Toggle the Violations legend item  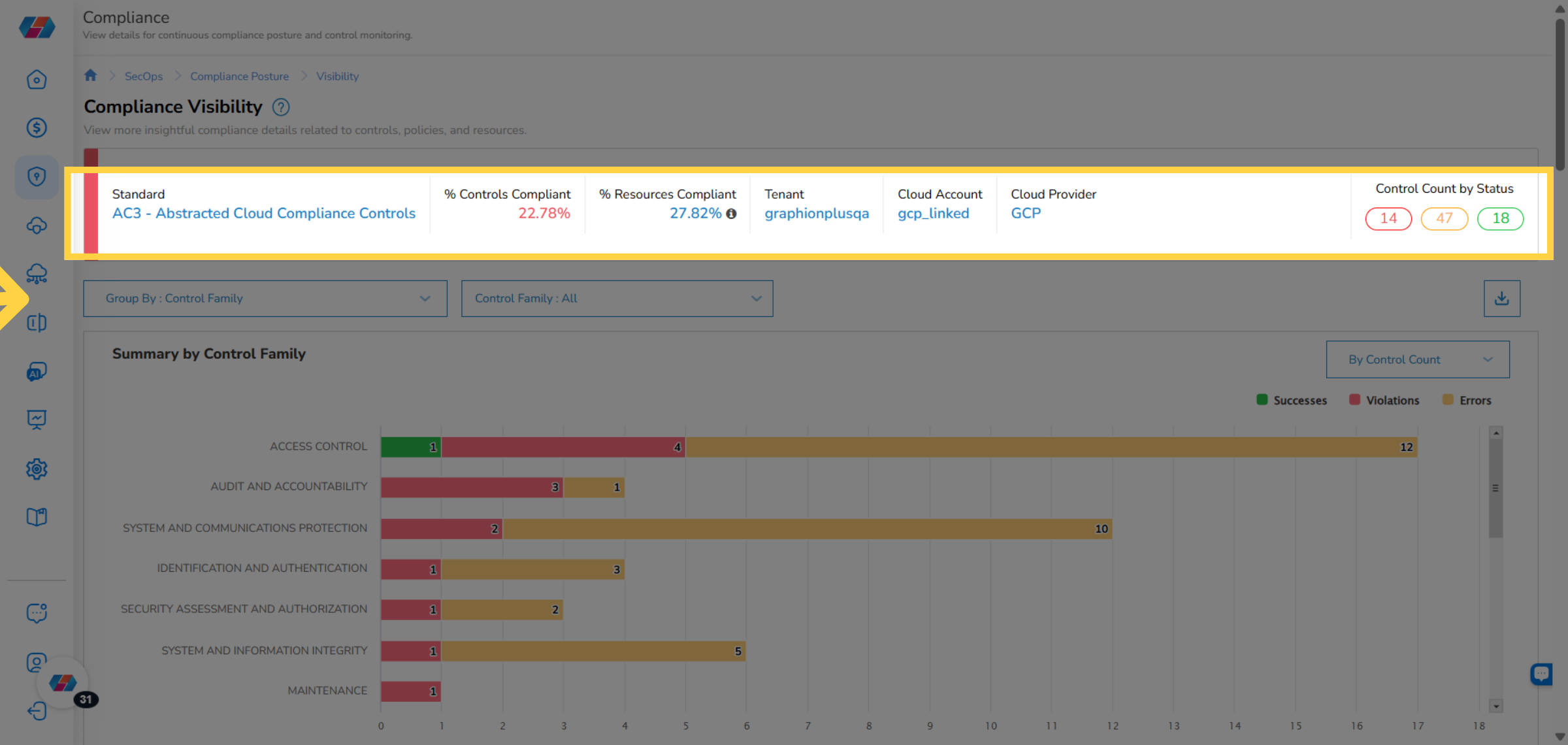pos(1384,400)
